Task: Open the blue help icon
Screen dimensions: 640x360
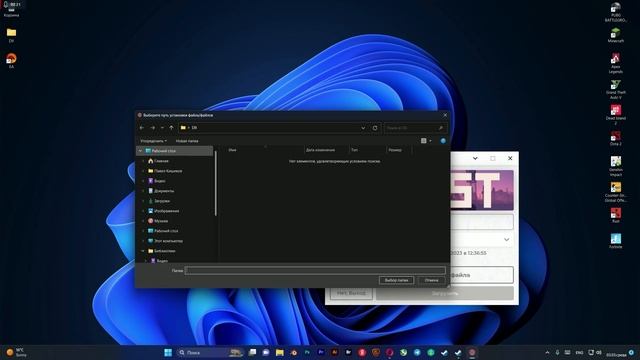Action: pos(443,141)
